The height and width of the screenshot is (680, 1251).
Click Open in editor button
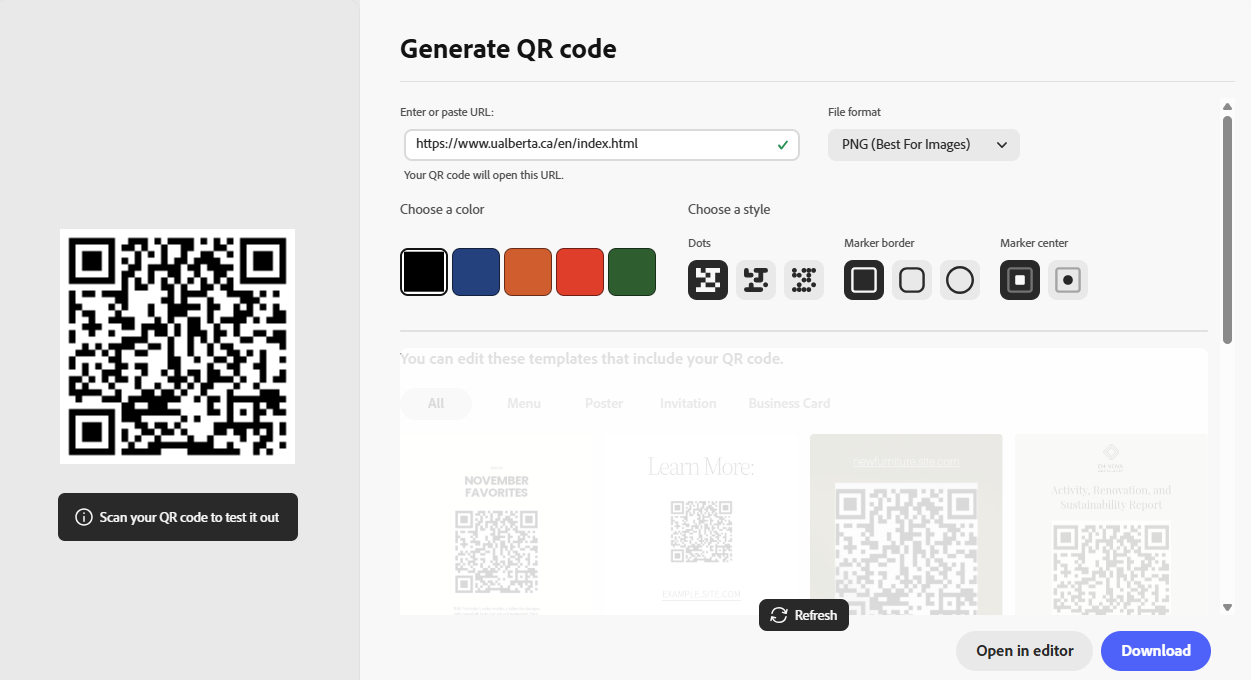click(1025, 651)
